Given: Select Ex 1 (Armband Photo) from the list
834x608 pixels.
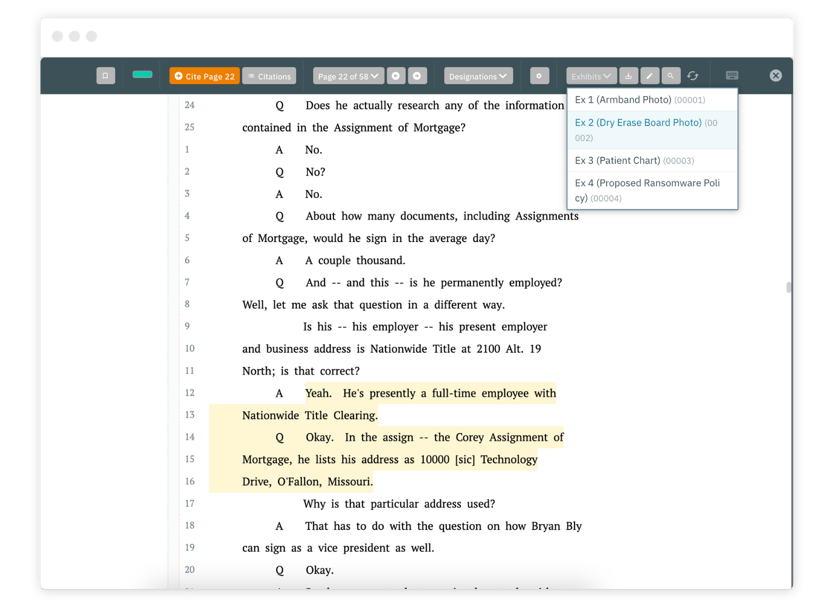Looking at the screenshot, I should (x=640, y=99).
